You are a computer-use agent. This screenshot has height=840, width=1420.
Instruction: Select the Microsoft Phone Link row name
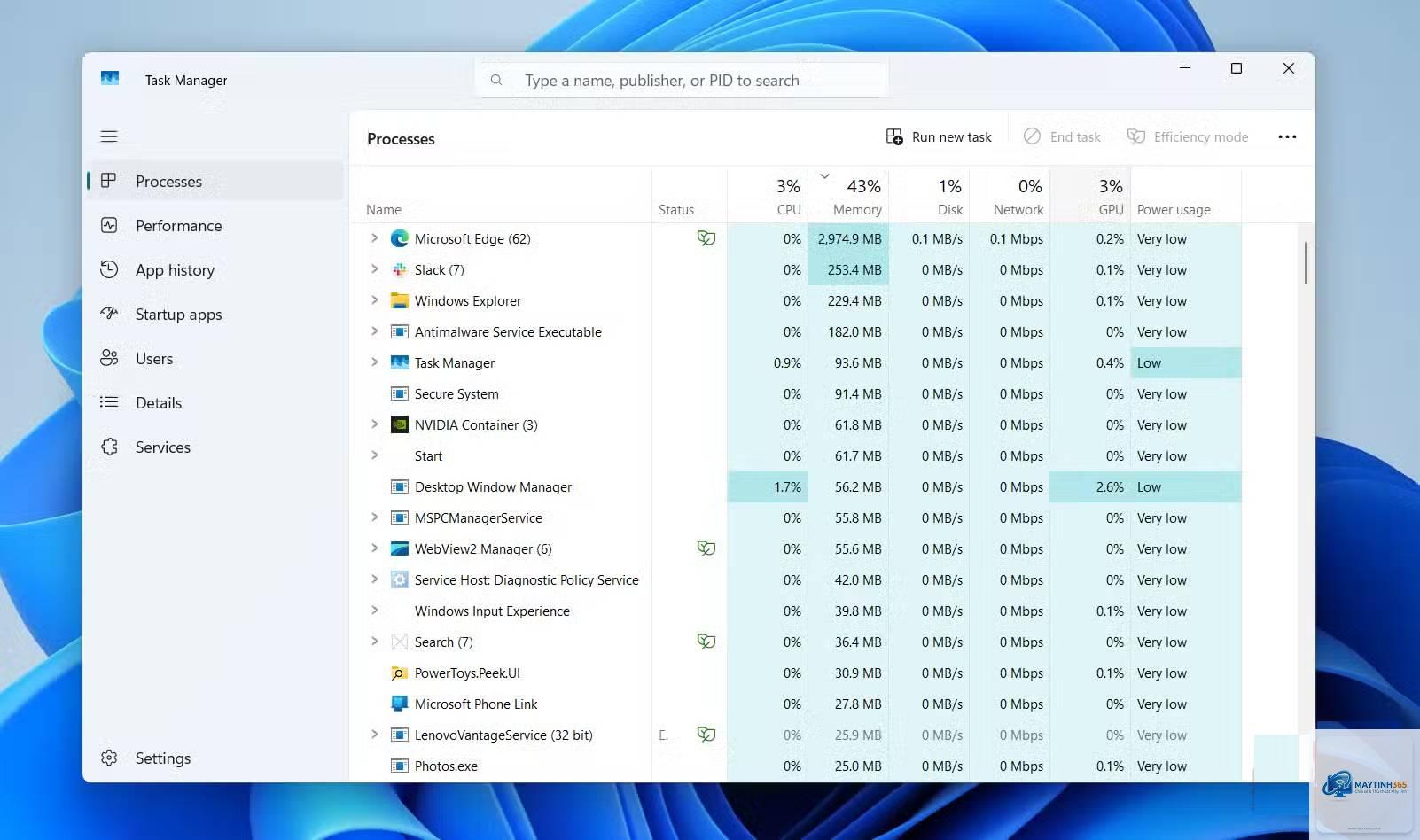point(476,704)
